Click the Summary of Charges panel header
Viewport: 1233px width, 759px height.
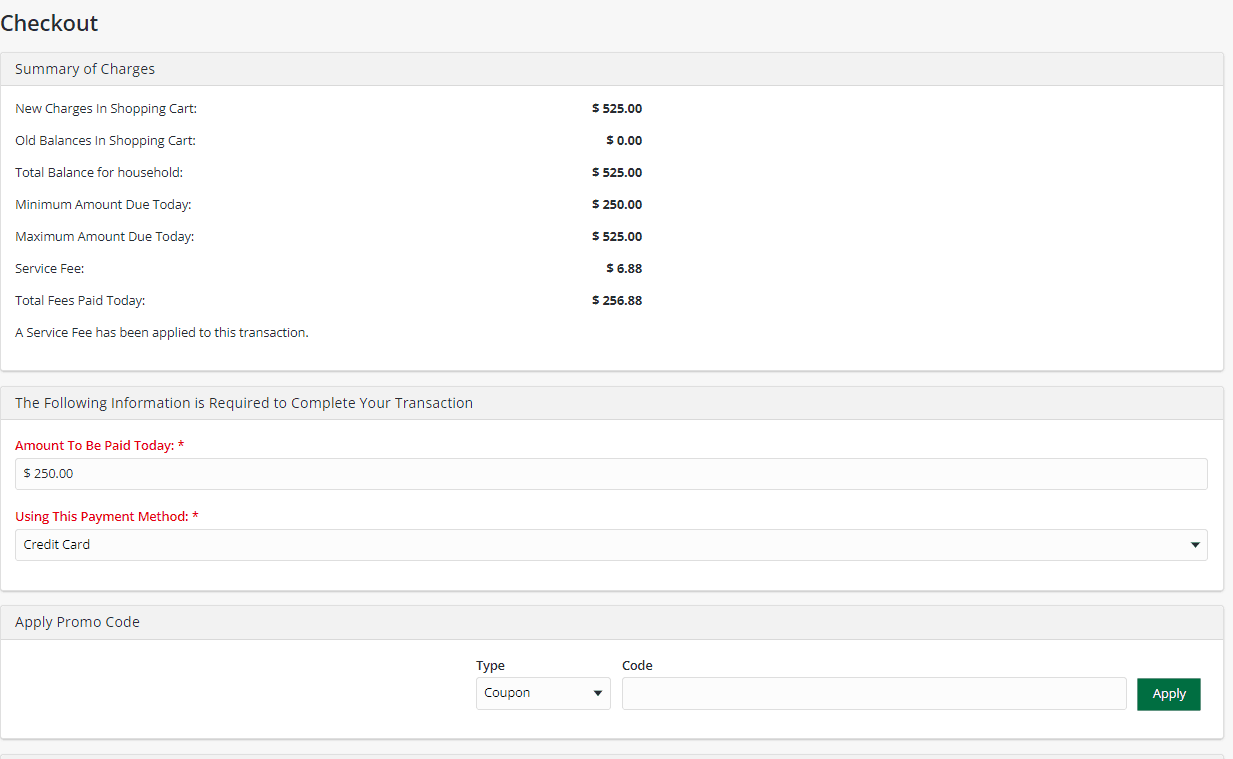pos(85,69)
